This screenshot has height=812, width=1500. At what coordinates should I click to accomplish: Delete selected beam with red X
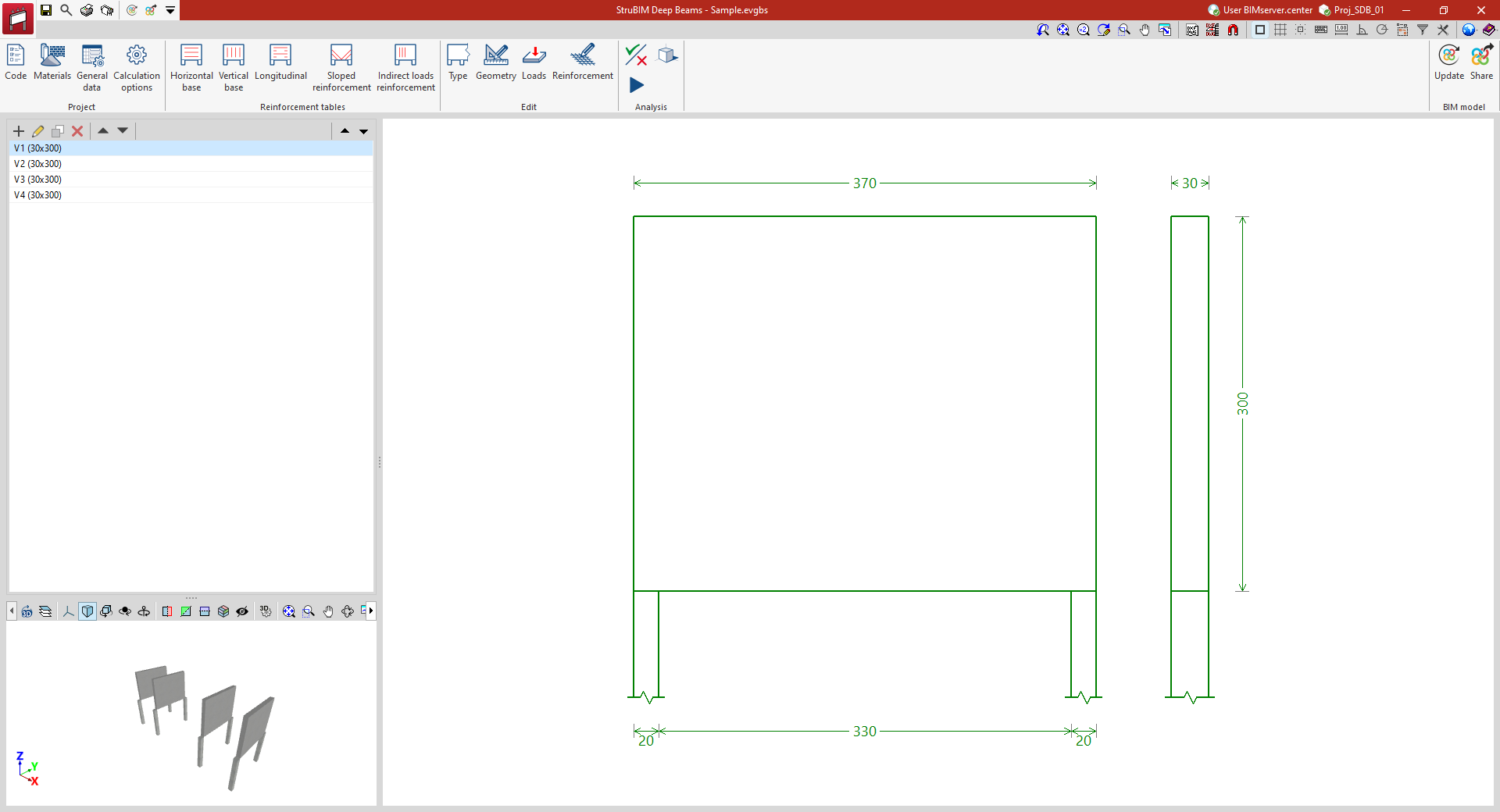point(77,131)
